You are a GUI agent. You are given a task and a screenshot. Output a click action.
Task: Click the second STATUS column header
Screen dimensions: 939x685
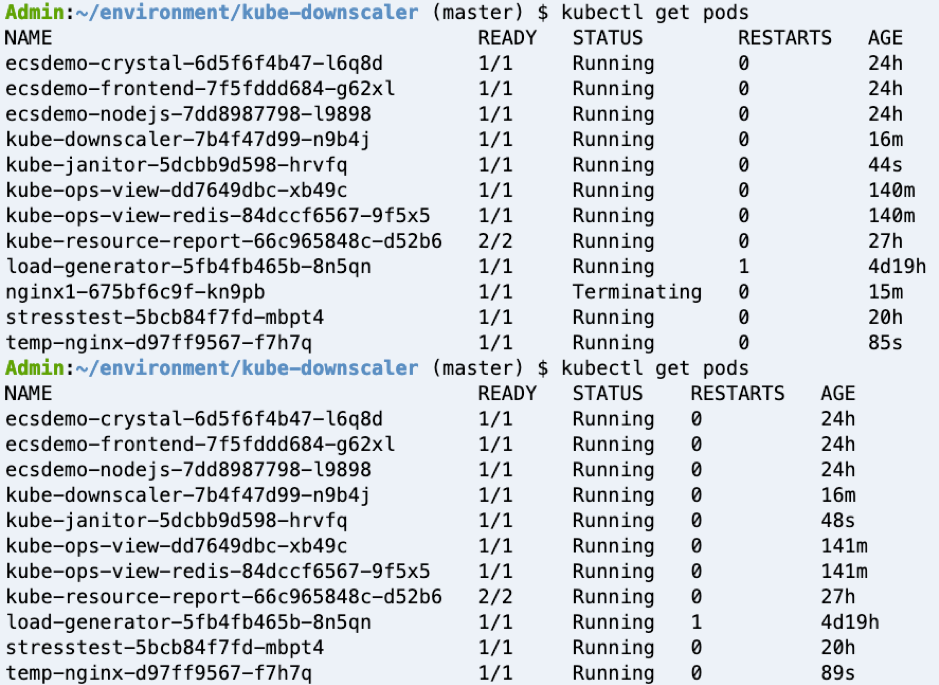click(x=607, y=393)
